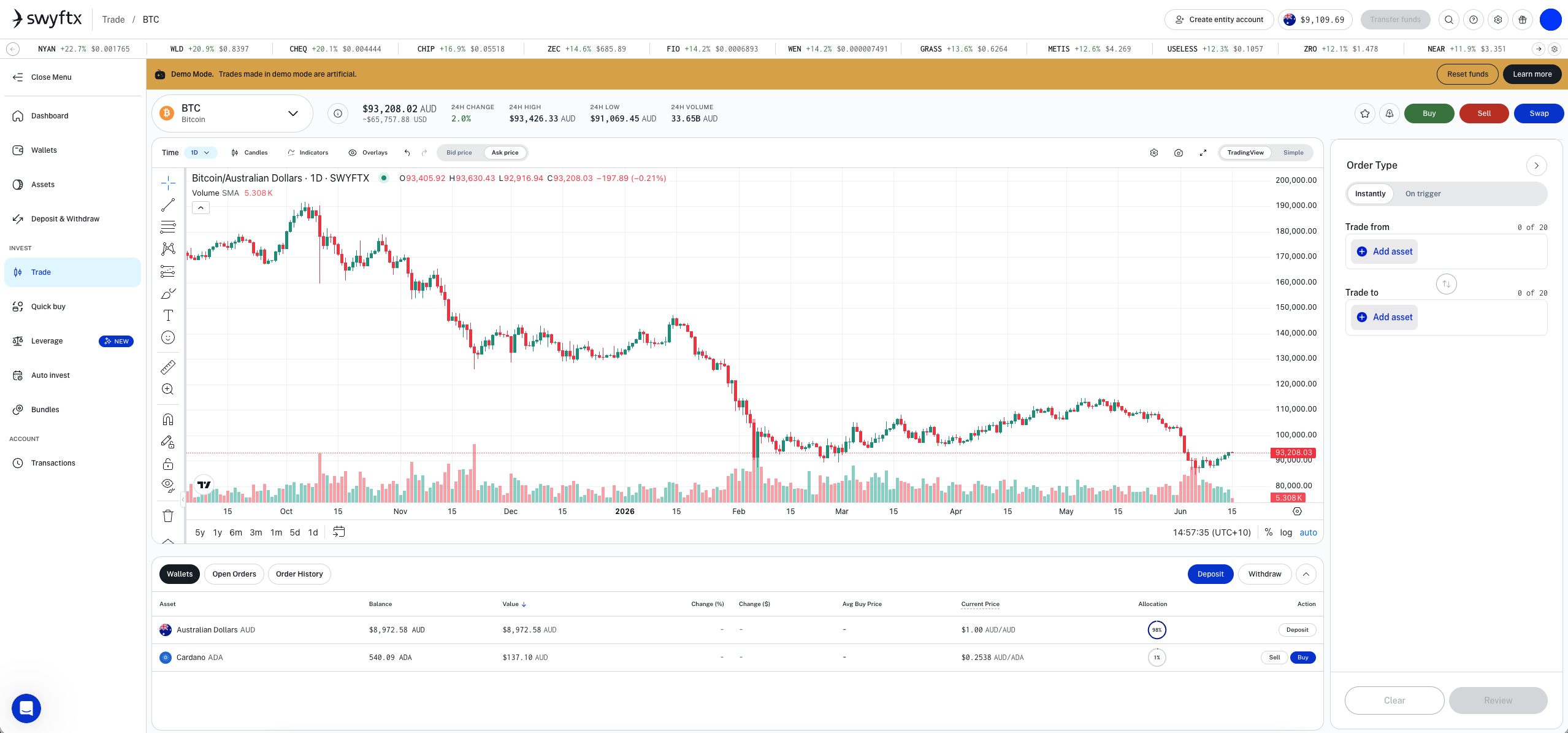Click the green Buy button
Screen dimensions: 1568x733
coord(1429,113)
